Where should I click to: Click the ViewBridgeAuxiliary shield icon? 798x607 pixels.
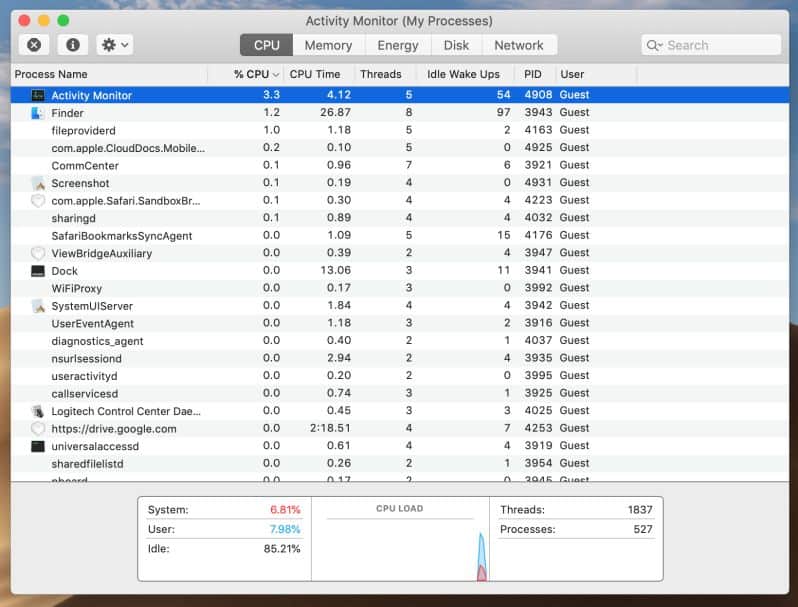[x=38, y=253]
